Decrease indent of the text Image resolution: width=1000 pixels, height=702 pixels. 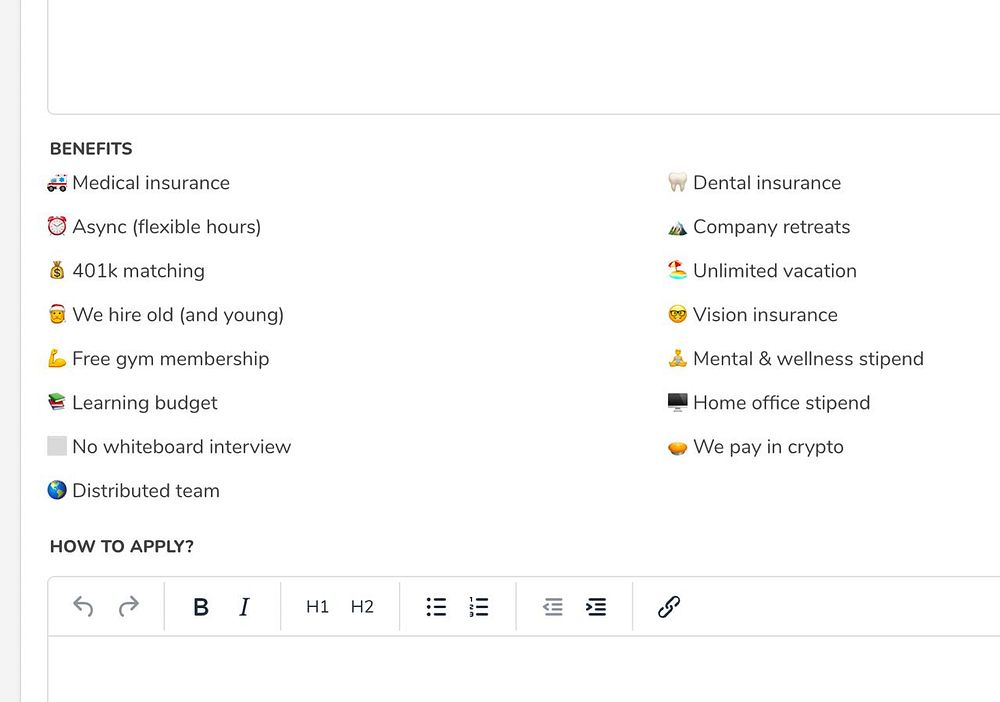[553, 607]
